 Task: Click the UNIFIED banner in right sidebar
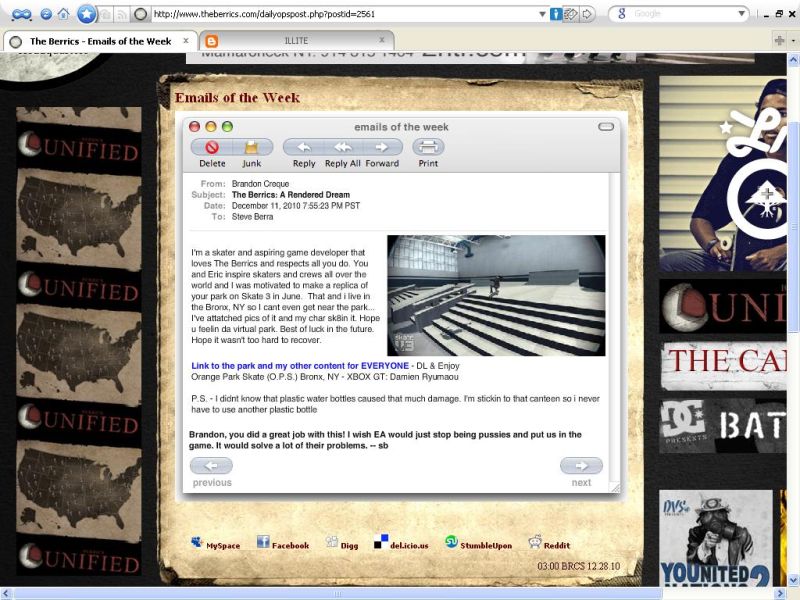pos(722,306)
